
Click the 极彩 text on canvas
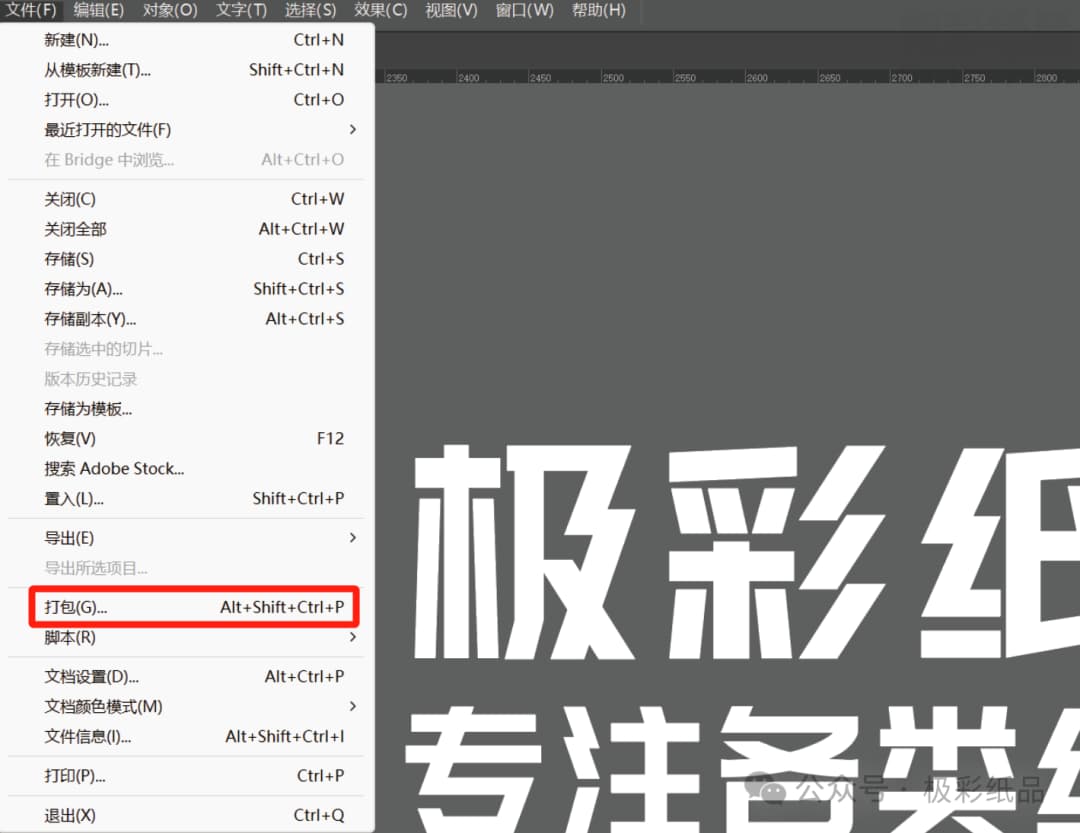click(649, 553)
